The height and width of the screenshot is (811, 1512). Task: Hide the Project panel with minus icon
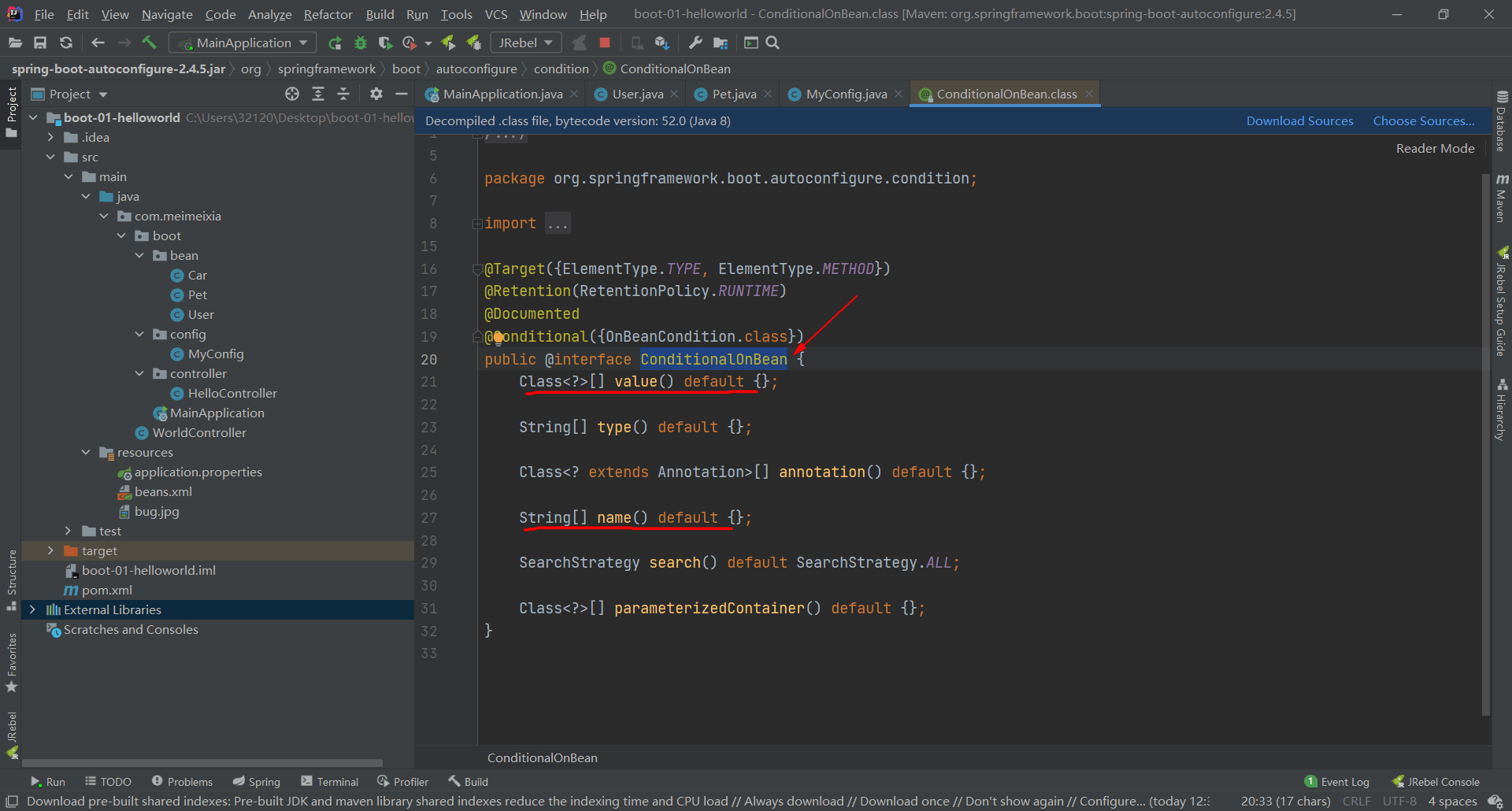(402, 94)
